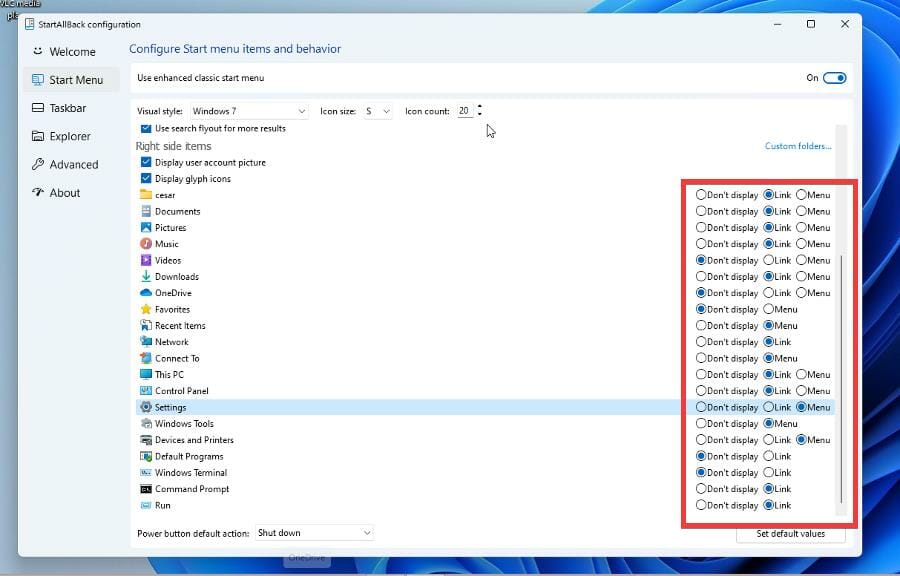Image resolution: width=900 pixels, height=576 pixels.
Task: Click the items list vertical scrollbar
Action: [841, 379]
